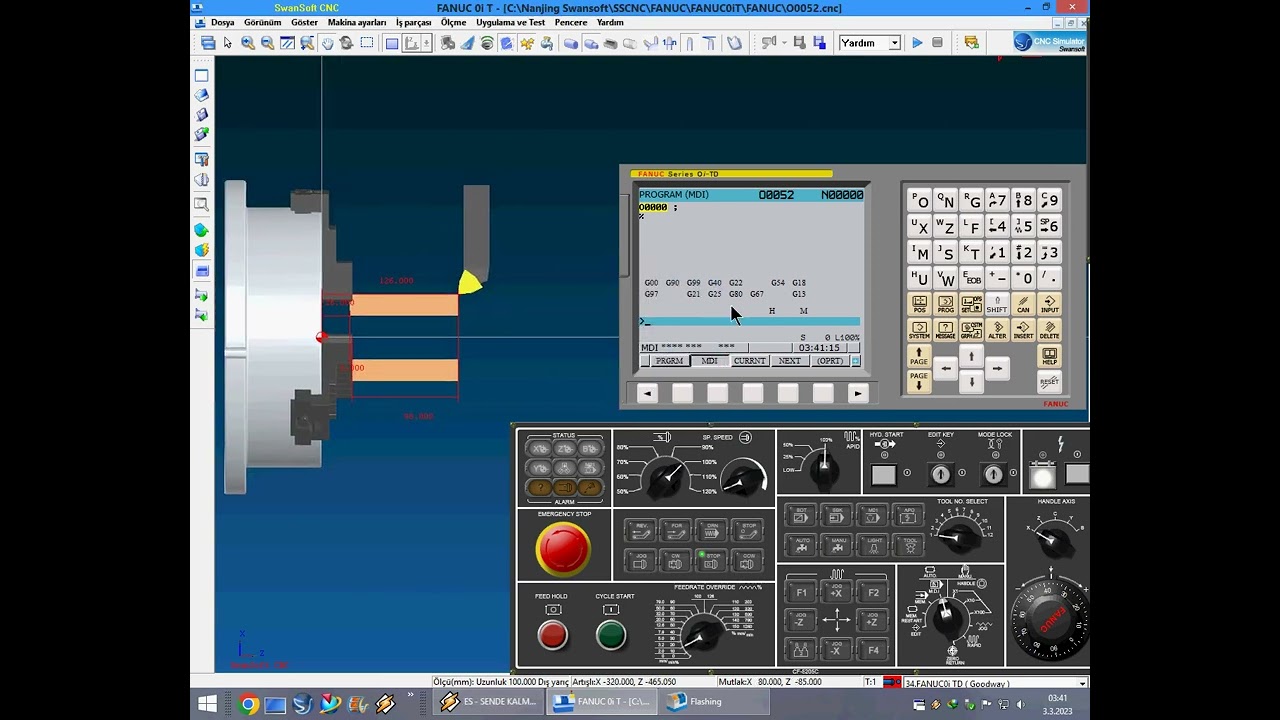Screen dimensions: 1280x720
Task: Push the green CYCLE START button
Action: pos(611,635)
